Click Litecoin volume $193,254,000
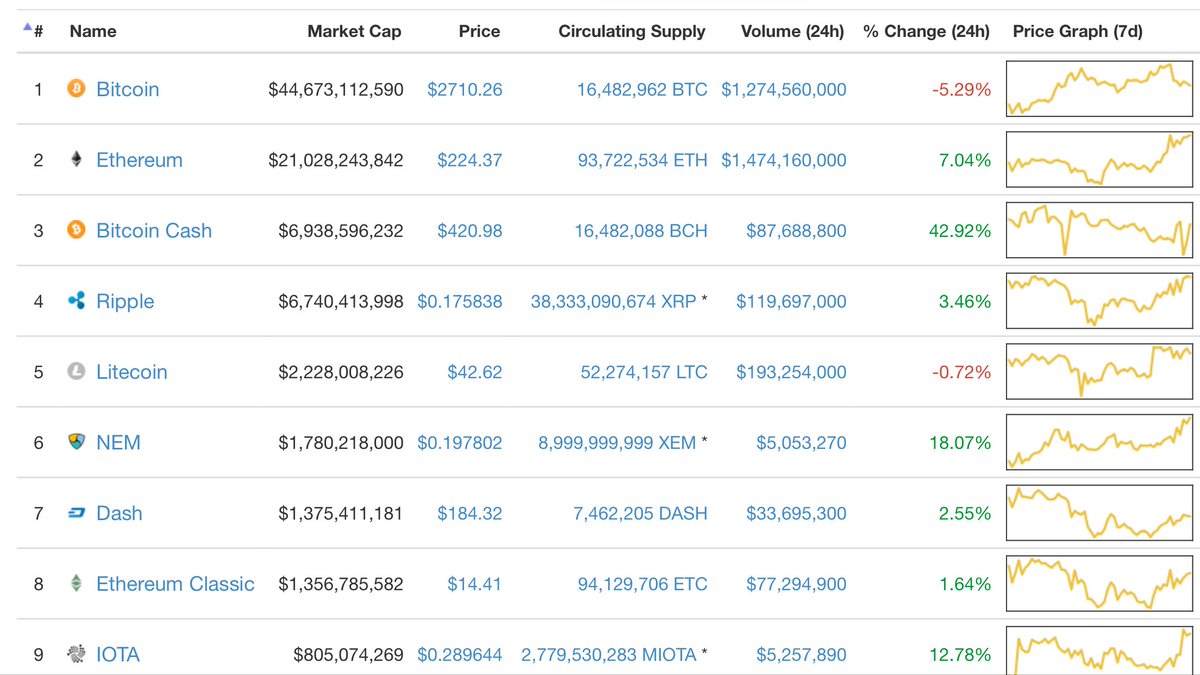Viewport: 1200px width, 675px height. point(791,372)
